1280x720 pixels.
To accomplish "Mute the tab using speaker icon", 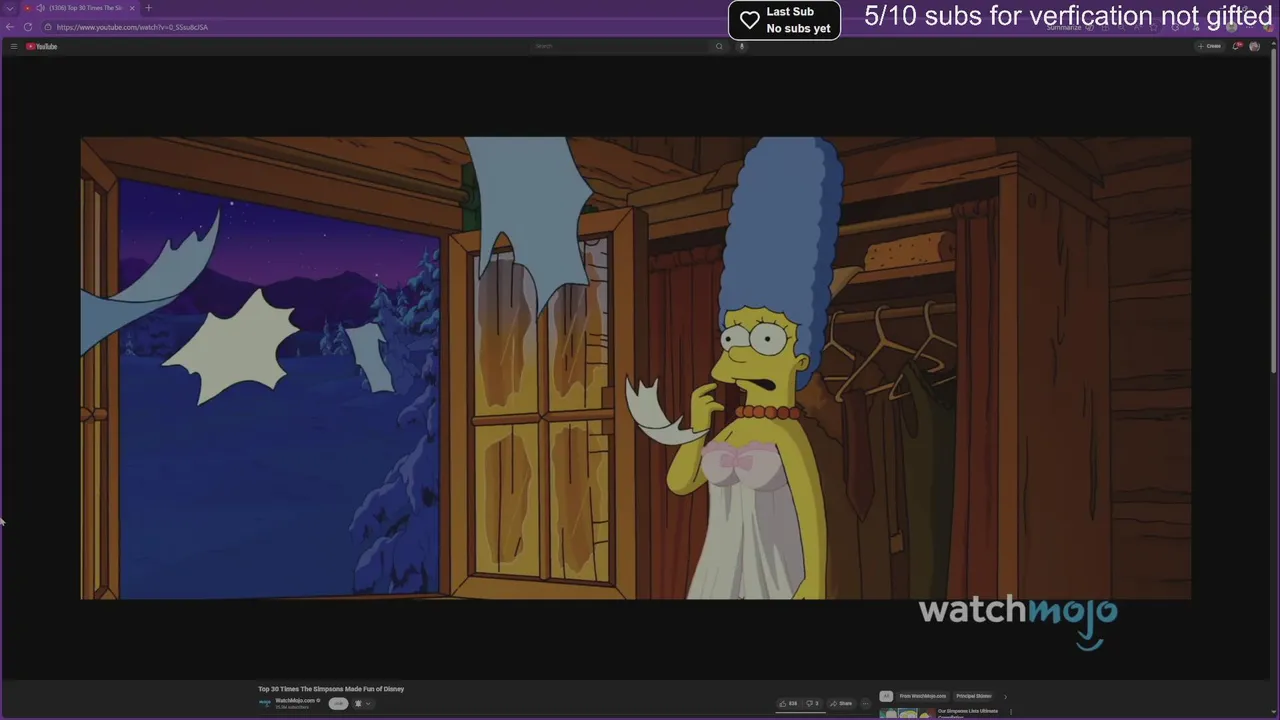I will pos(40,8).
